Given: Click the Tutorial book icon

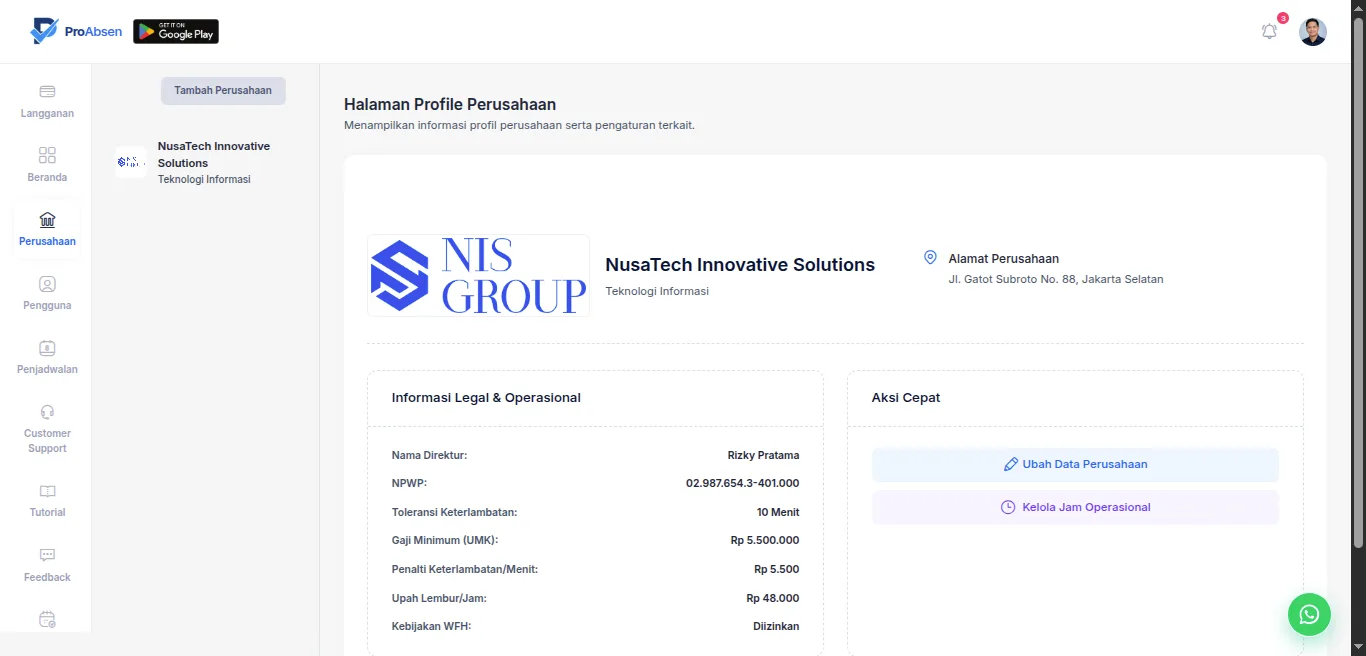Looking at the screenshot, I should 47,491.
